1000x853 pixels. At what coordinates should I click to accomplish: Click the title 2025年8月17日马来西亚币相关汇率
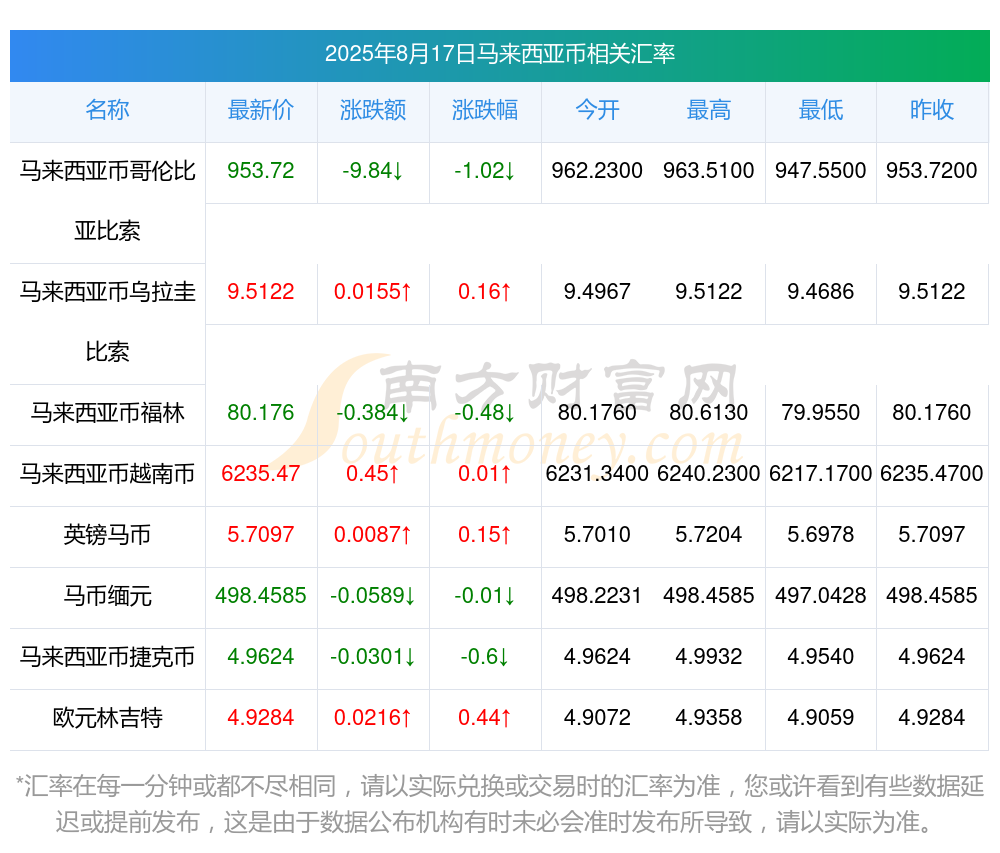[x=499, y=54]
